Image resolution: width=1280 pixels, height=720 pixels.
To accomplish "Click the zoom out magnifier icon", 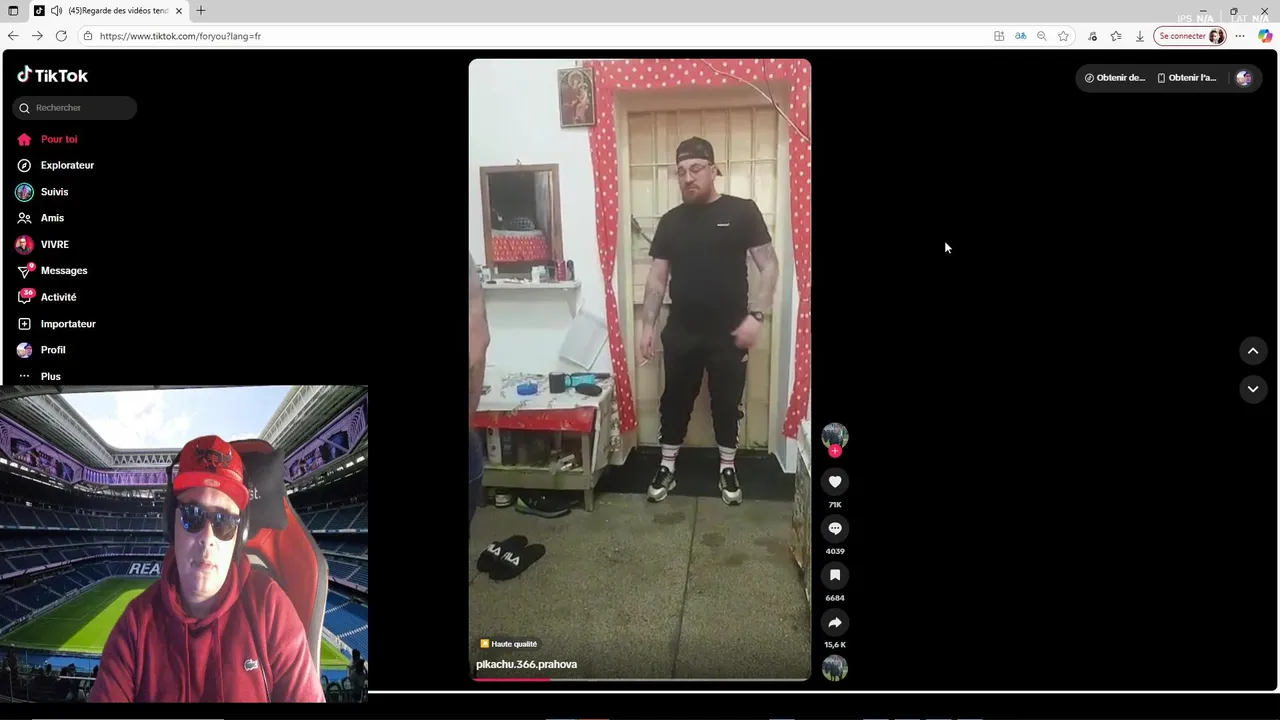I will pos(1041,36).
